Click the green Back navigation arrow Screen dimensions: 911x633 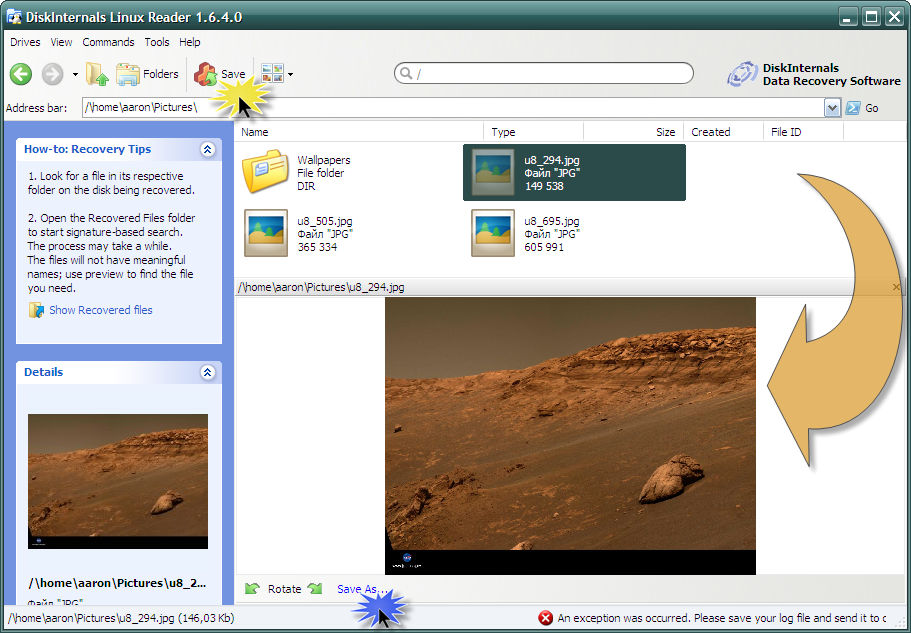point(21,74)
